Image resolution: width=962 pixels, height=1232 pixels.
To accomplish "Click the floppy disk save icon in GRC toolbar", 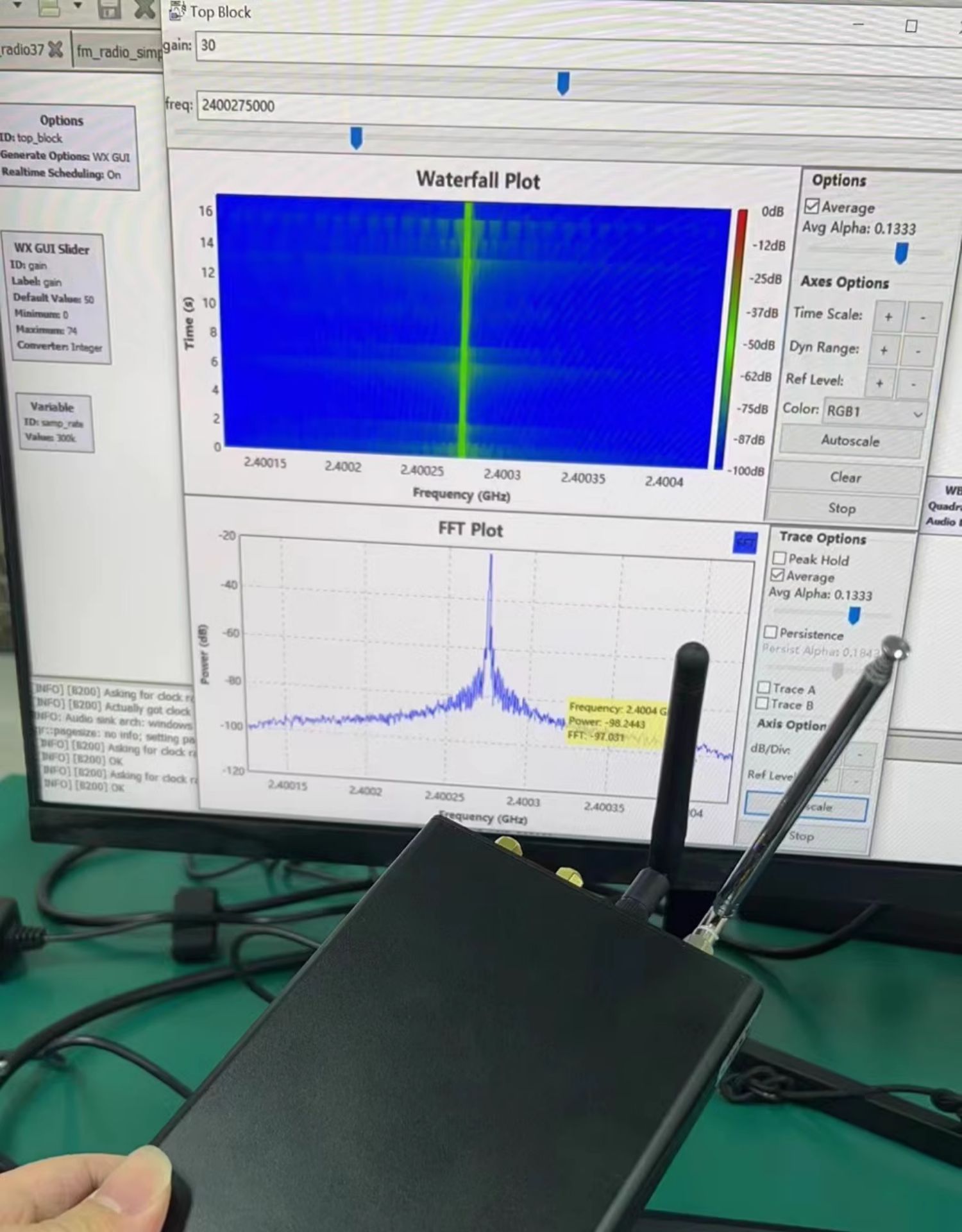I will pos(108,8).
